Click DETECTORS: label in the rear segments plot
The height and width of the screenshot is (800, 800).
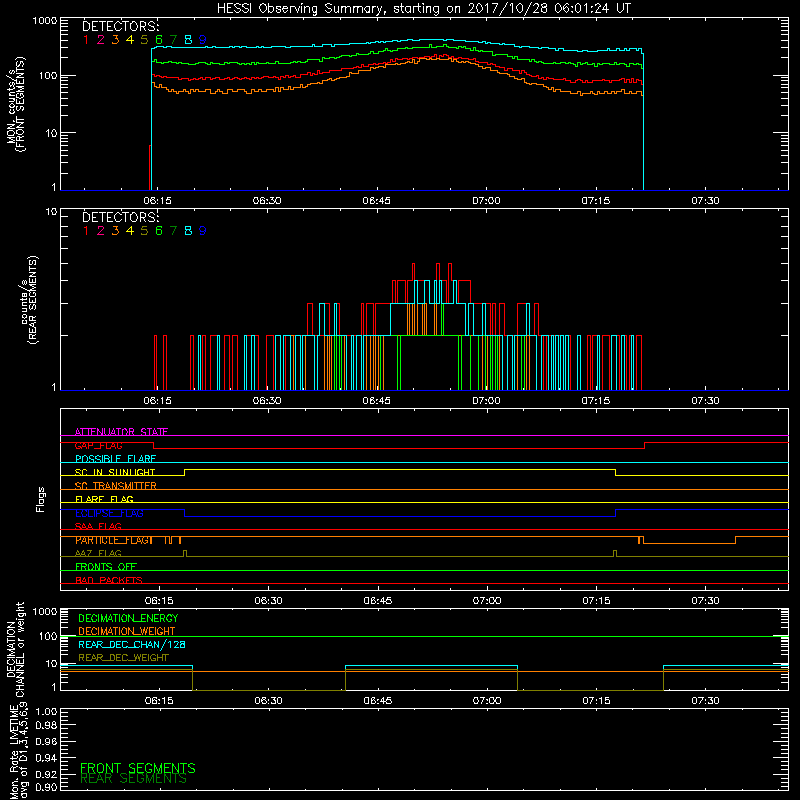[121, 217]
